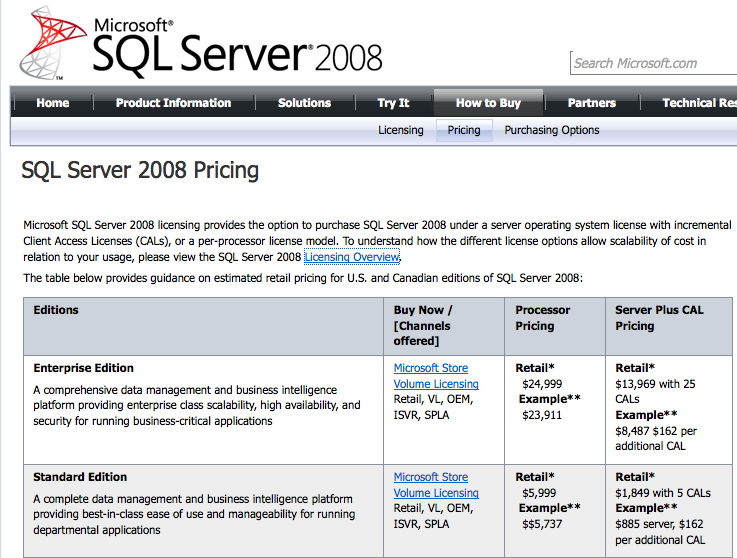Click the $5,999 Standard retail price

click(x=539, y=493)
